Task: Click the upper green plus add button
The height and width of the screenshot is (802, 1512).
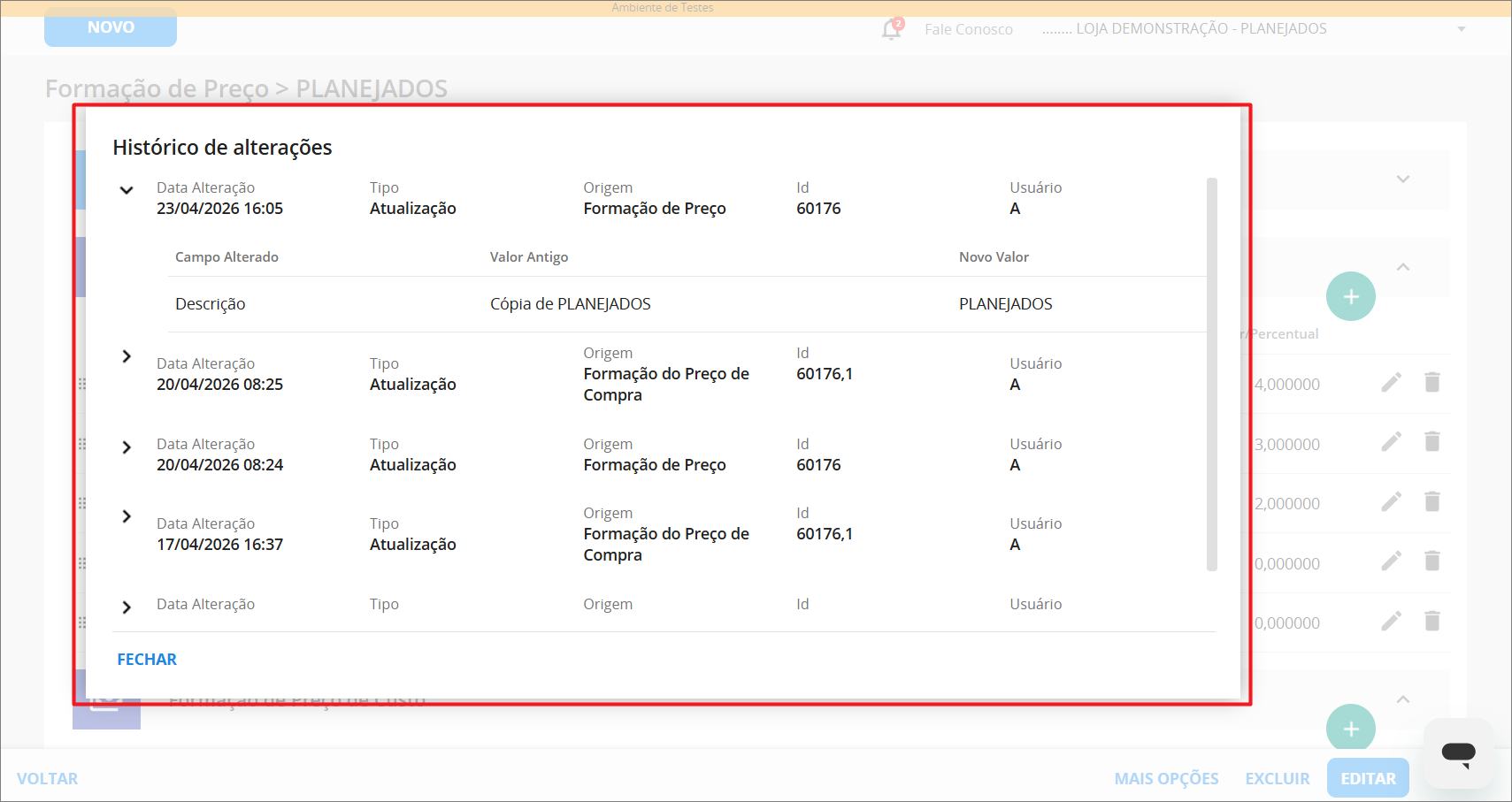Action: coord(1350,296)
